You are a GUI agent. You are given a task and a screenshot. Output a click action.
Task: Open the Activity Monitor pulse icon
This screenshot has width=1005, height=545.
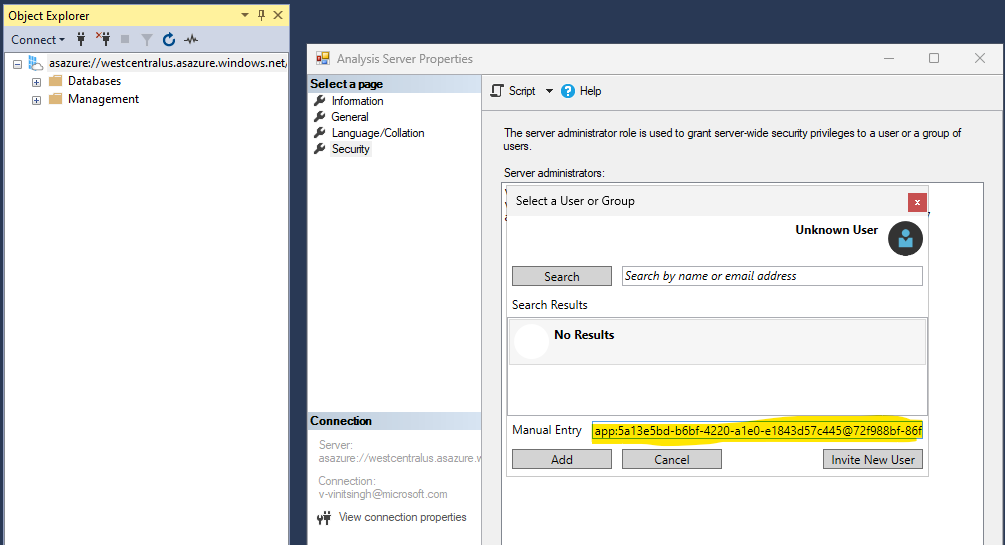[x=191, y=40]
